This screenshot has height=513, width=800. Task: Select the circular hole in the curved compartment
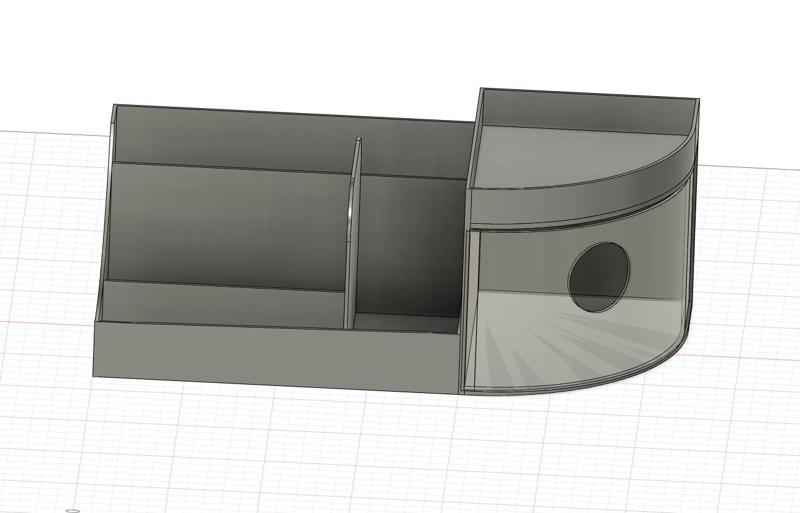599,277
